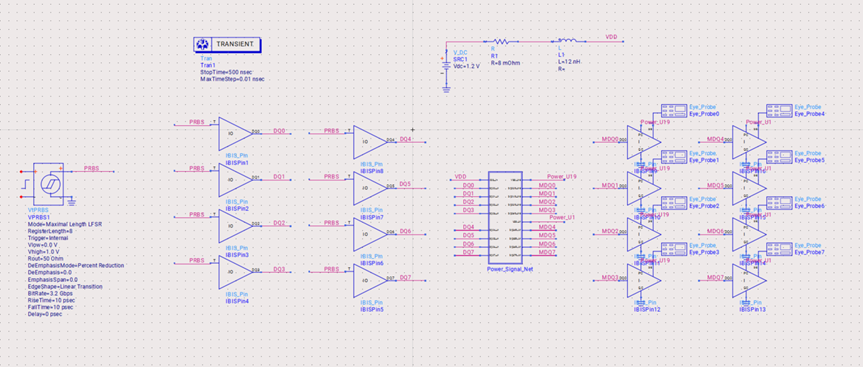Screen dimensions: 863x367
Task: Click the L=12 nH inductor value
Action: (569, 62)
